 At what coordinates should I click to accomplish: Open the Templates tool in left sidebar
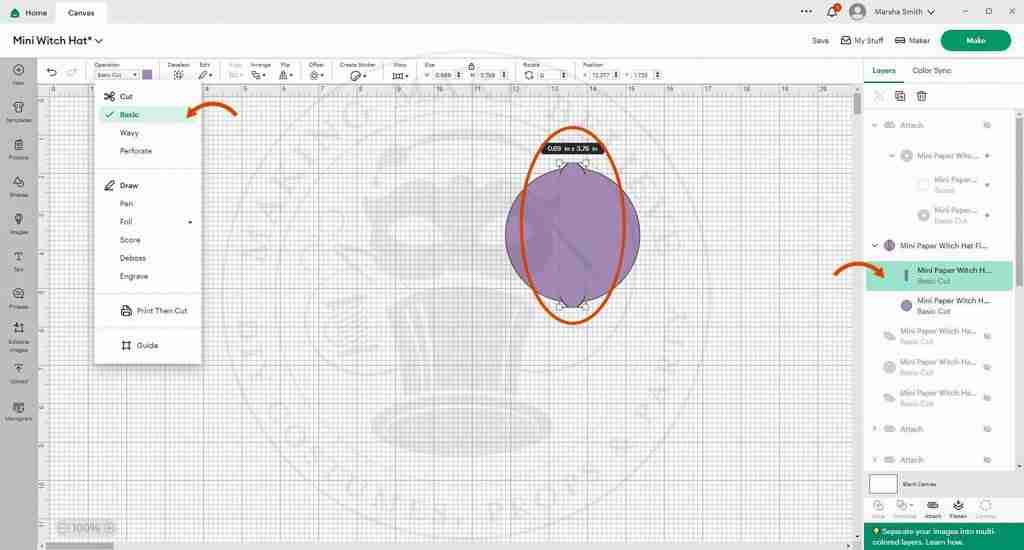click(18, 109)
